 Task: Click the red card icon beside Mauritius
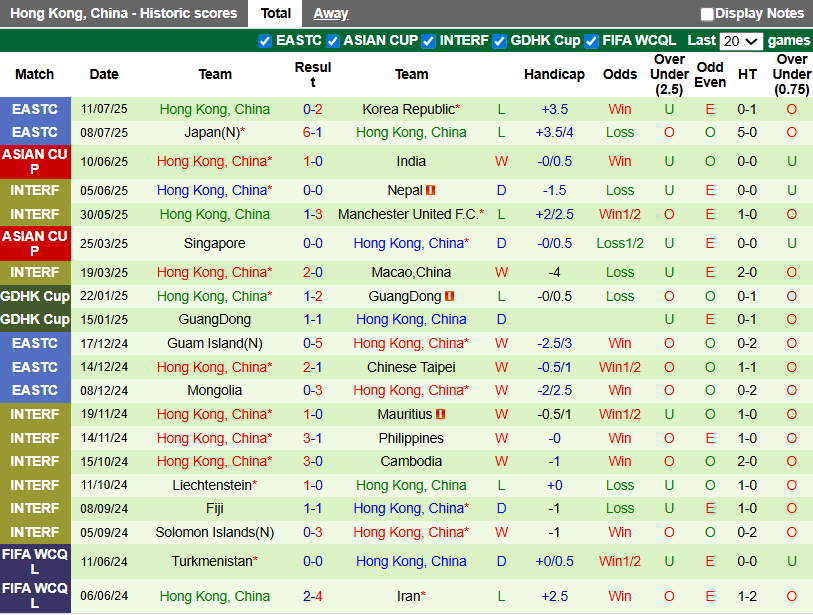tap(440, 414)
